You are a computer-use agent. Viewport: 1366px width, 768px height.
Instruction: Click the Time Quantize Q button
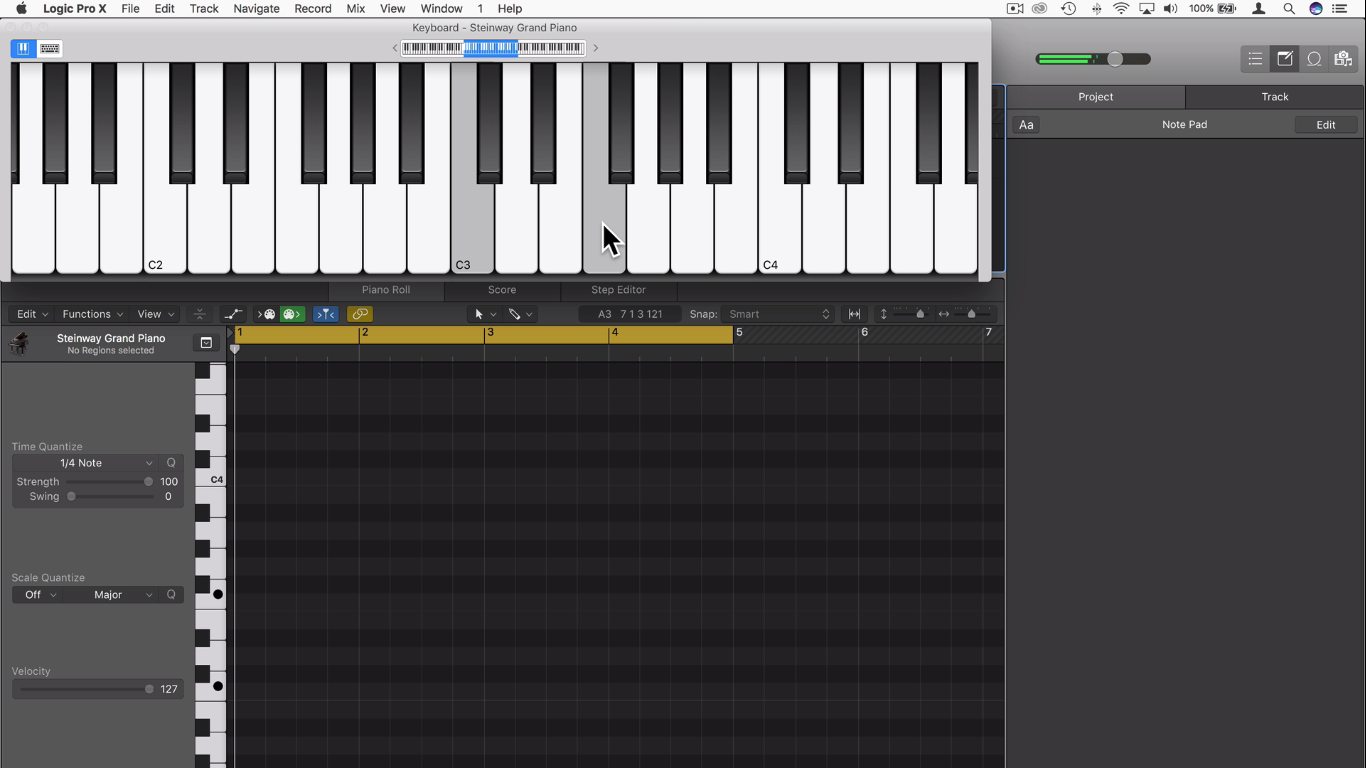coord(171,463)
